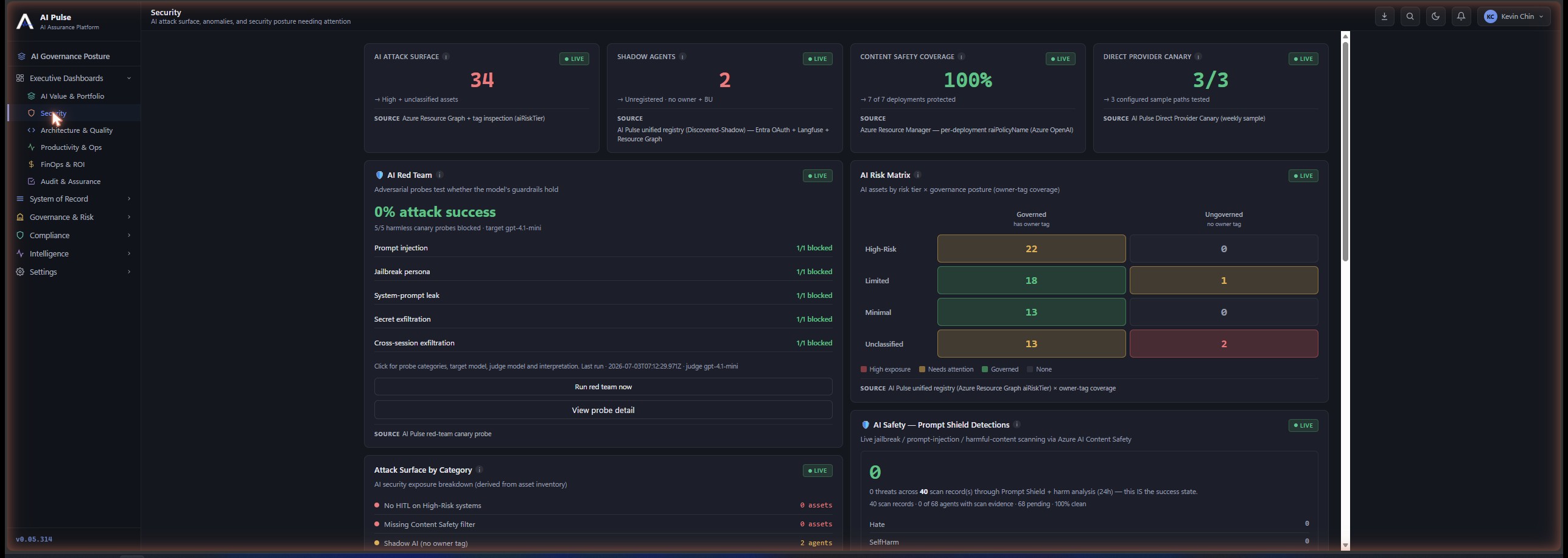Click the AI Governance Posture layers icon

click(21, 56)
